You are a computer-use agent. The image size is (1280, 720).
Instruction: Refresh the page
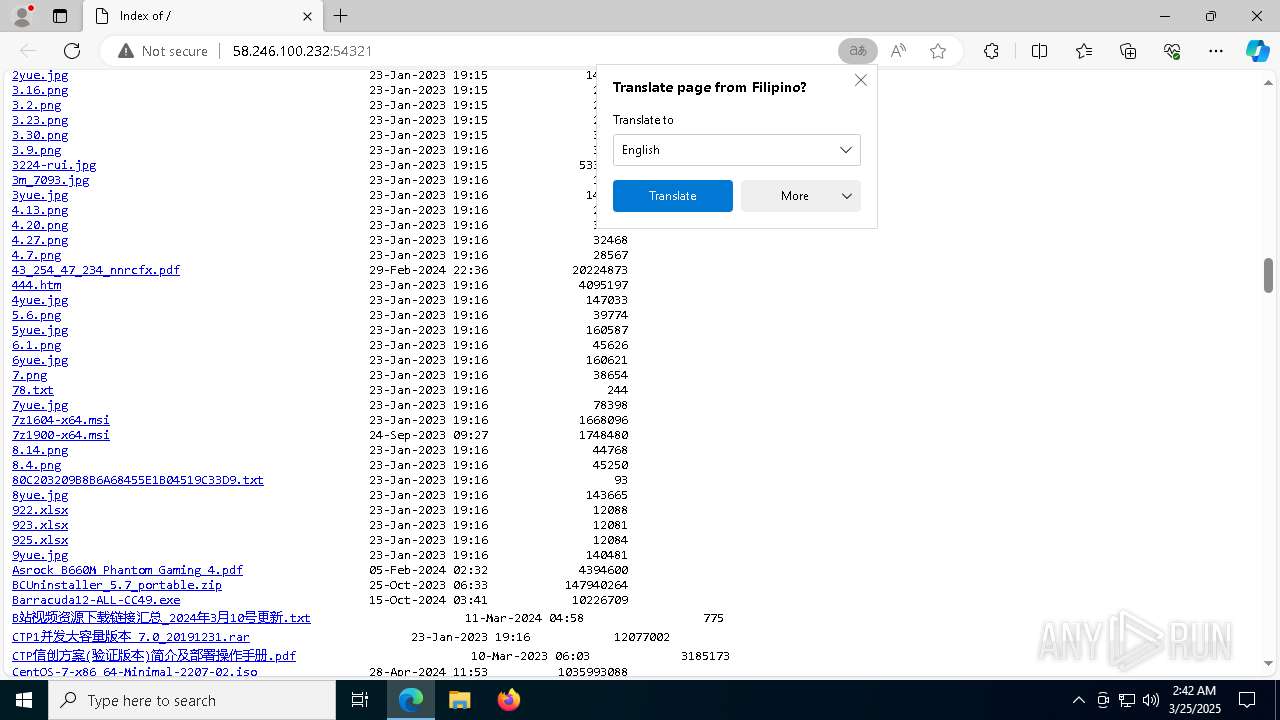coord(72,51)
